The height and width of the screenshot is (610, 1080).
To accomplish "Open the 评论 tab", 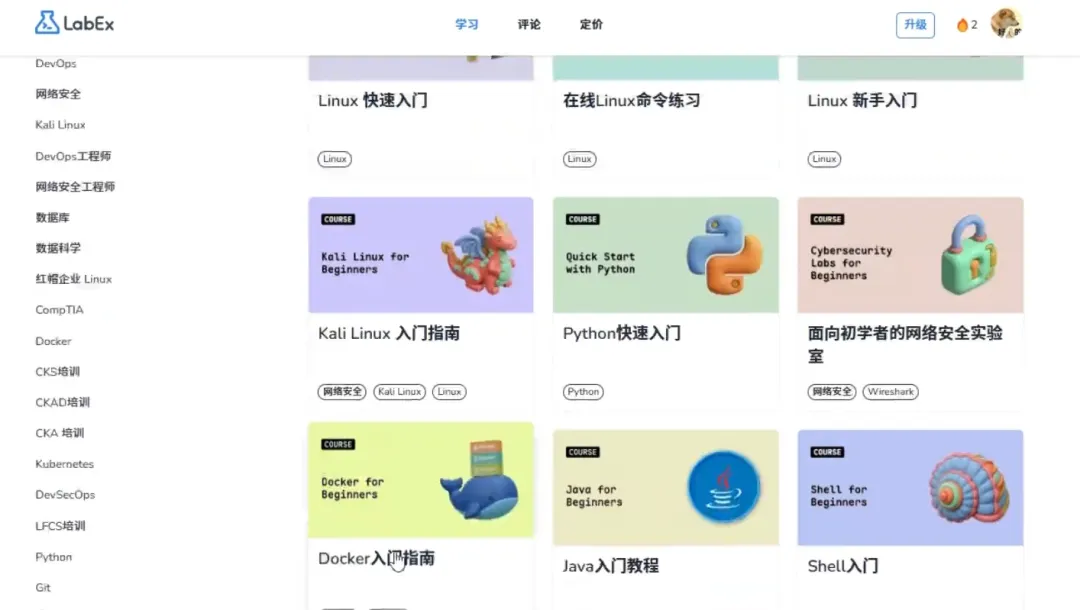I will tap(529, 24).
